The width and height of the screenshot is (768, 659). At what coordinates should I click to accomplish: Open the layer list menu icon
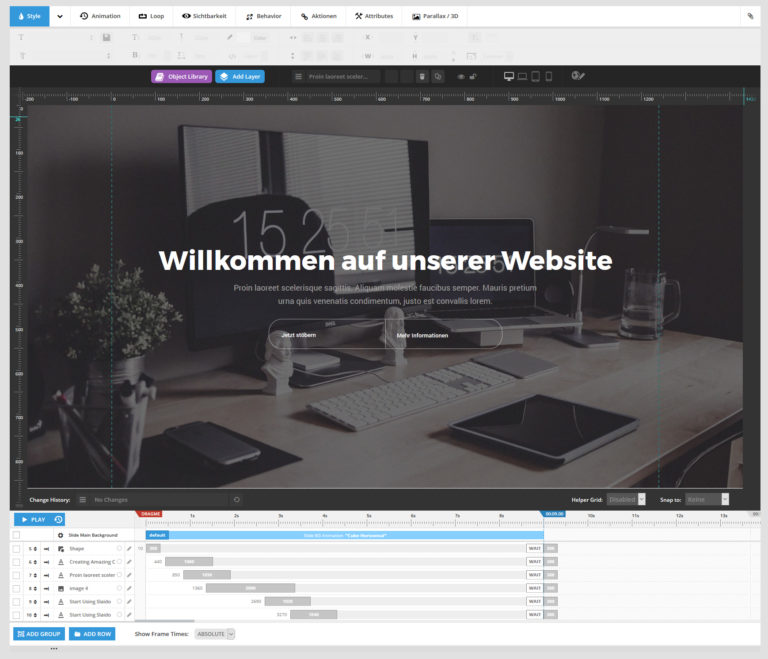[298, 76]
